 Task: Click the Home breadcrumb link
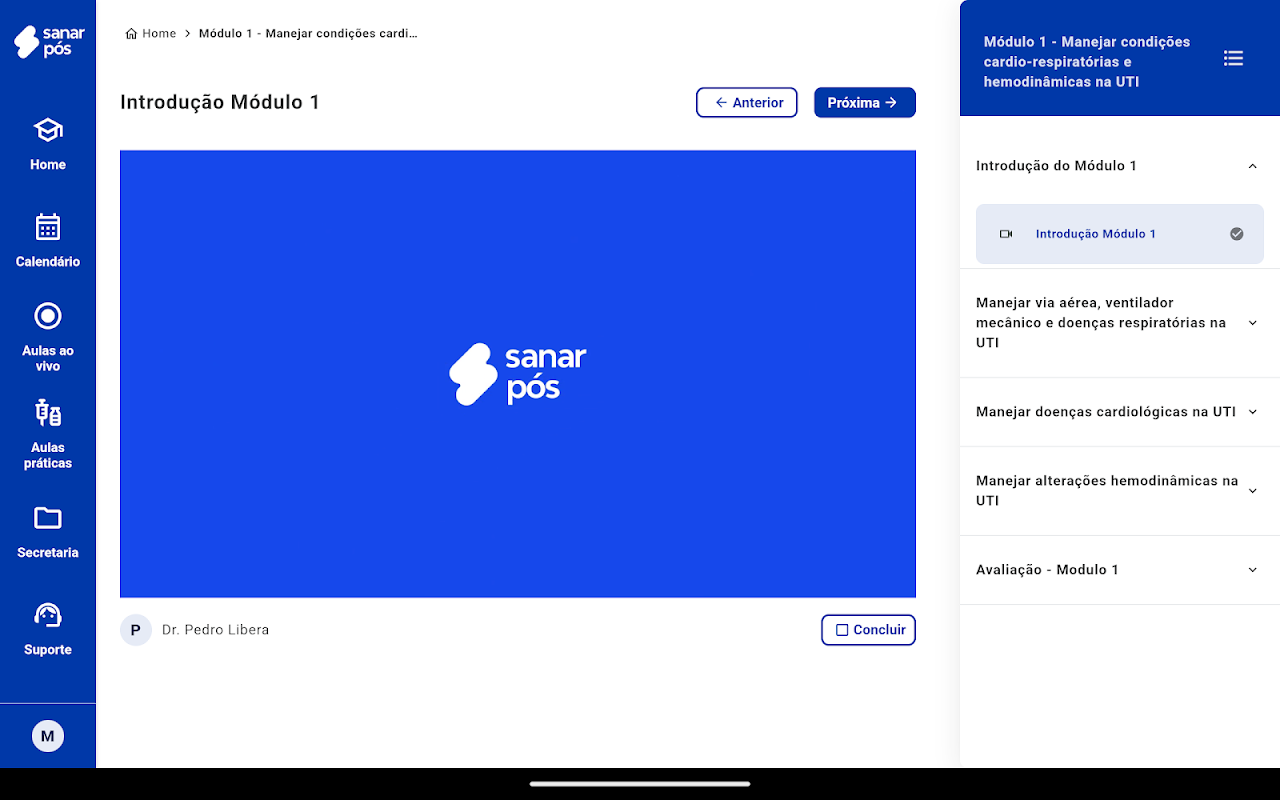[x=151, y=33]
